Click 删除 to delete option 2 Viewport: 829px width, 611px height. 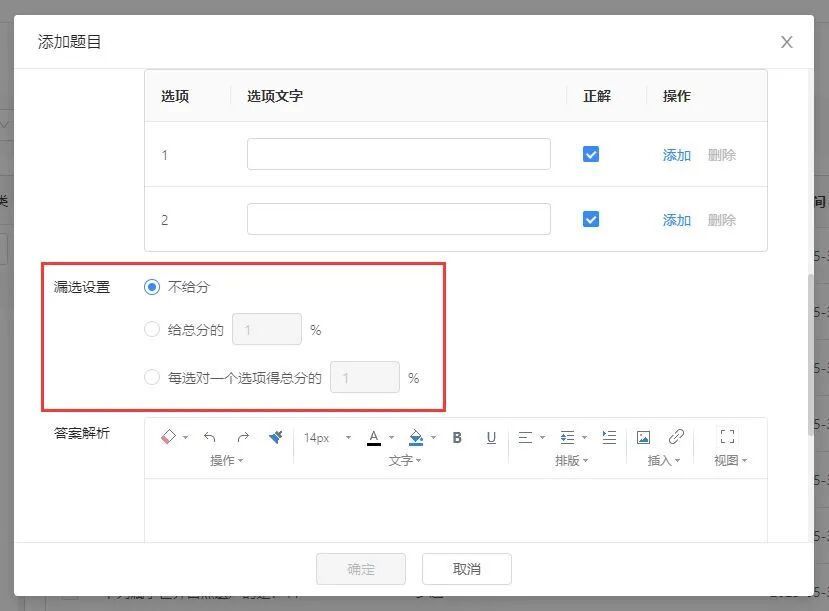click(x=723, y=219)
